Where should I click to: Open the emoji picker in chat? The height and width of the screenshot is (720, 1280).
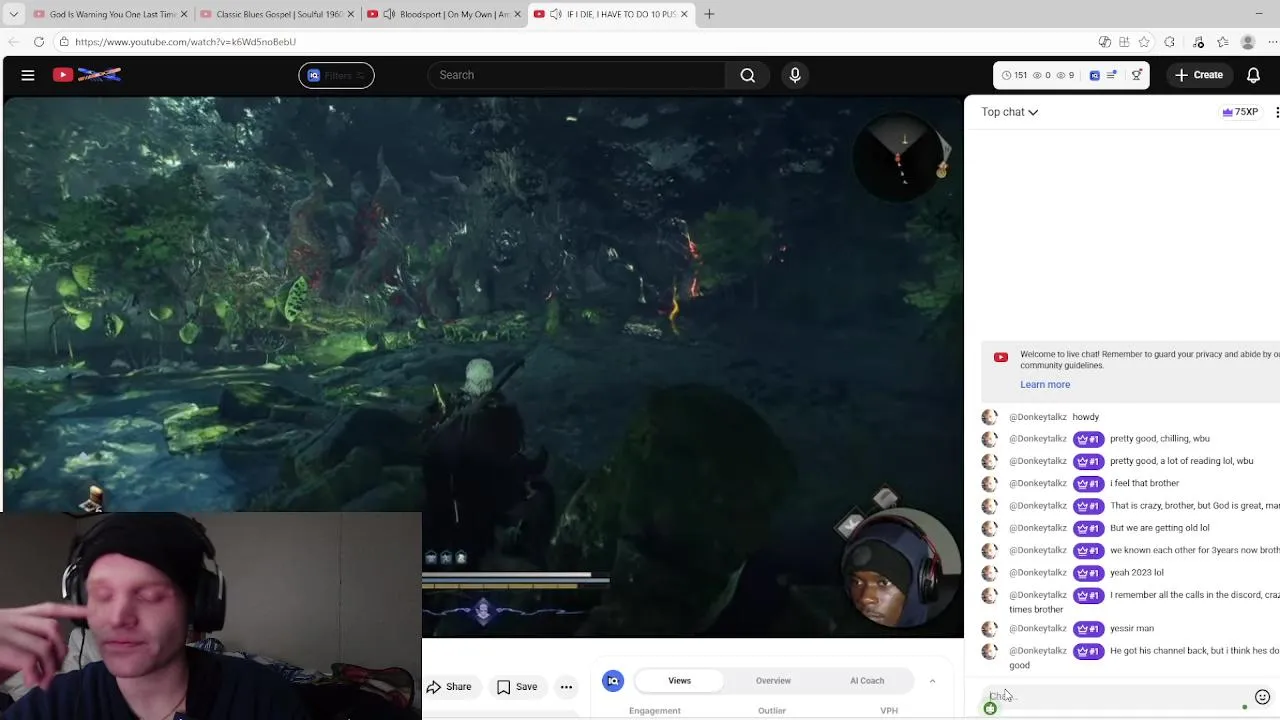[x=1262, y=697]
